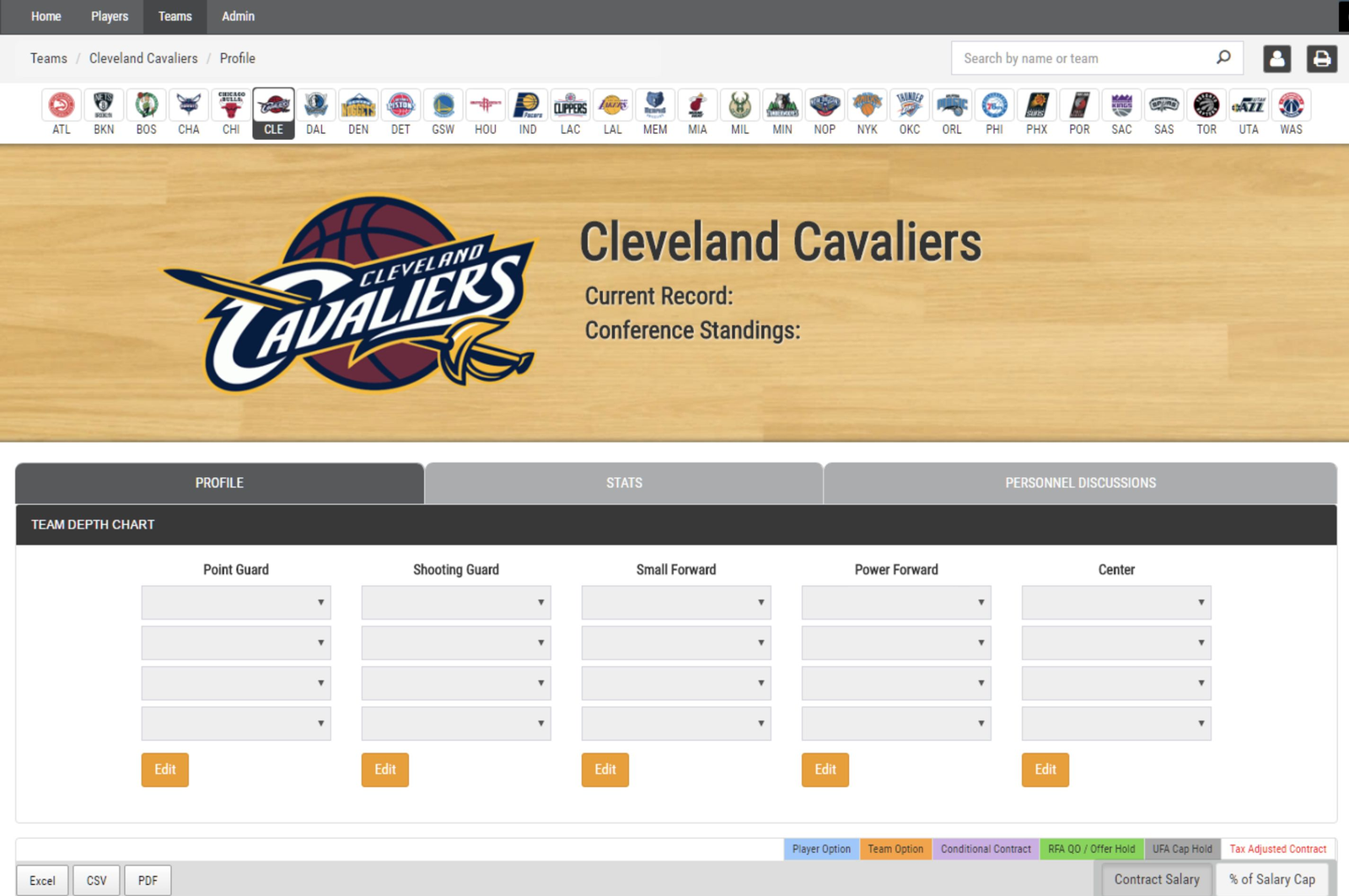Select the Atlanta Hawks ATL team icon
1349x896 pixels.
pos(61,113)
